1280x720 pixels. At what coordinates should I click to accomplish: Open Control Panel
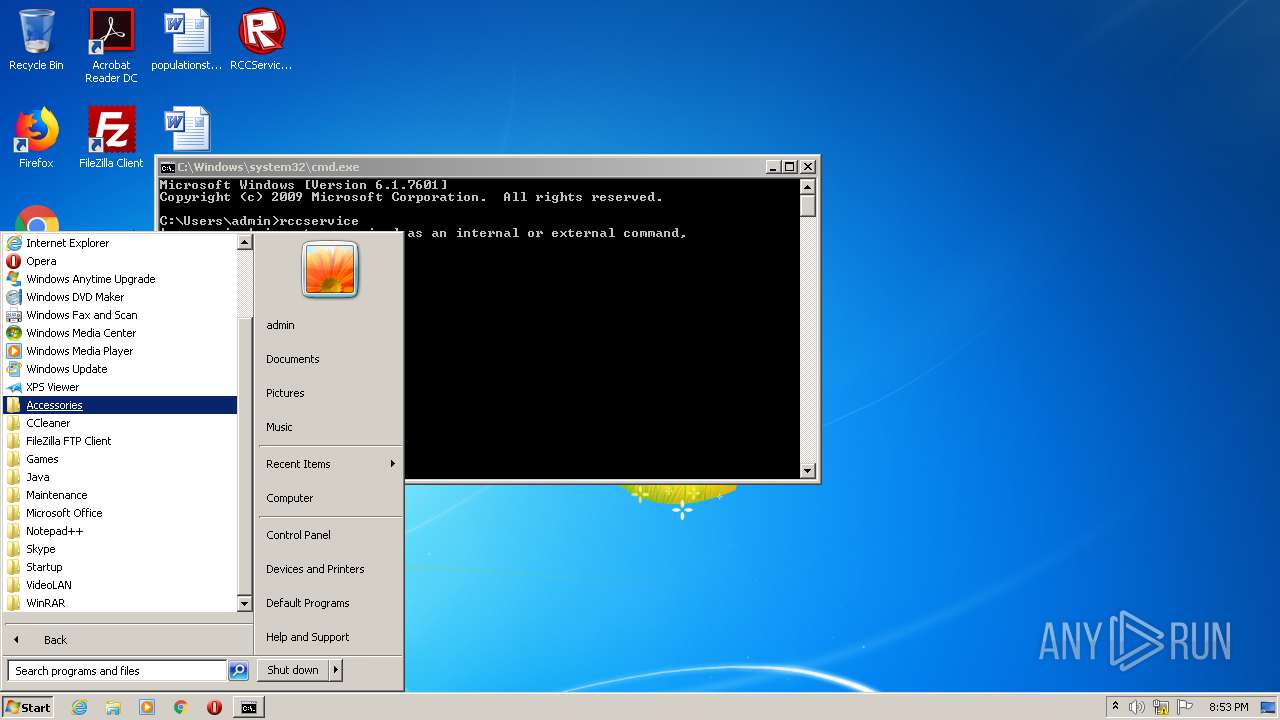[x=330, y=535]
